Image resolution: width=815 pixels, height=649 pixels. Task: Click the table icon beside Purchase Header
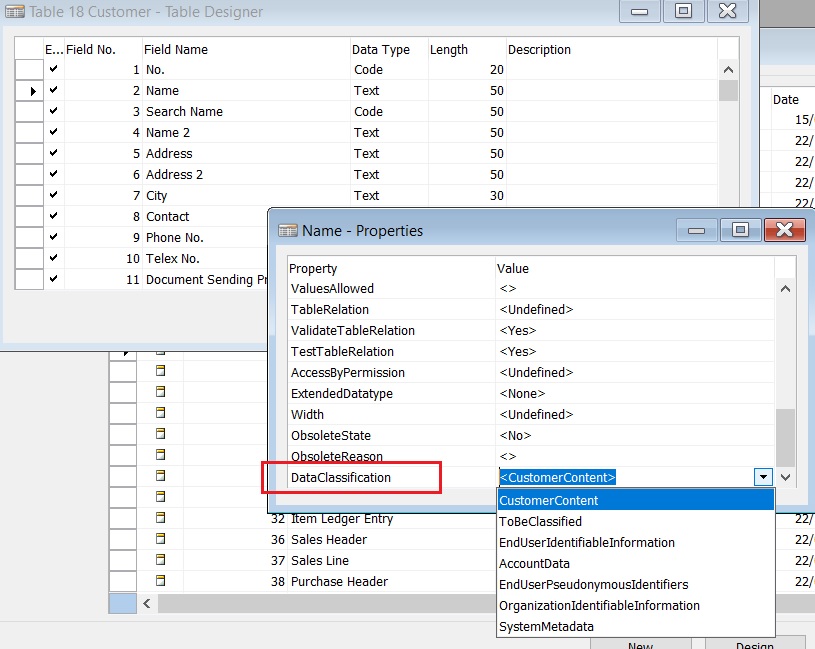click(158, 581)
